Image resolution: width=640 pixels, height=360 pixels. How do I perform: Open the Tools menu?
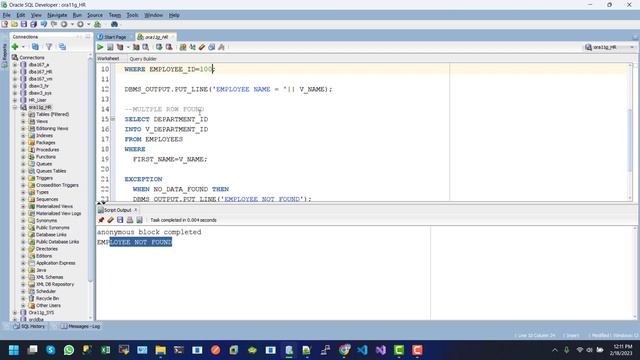[132, 15]
